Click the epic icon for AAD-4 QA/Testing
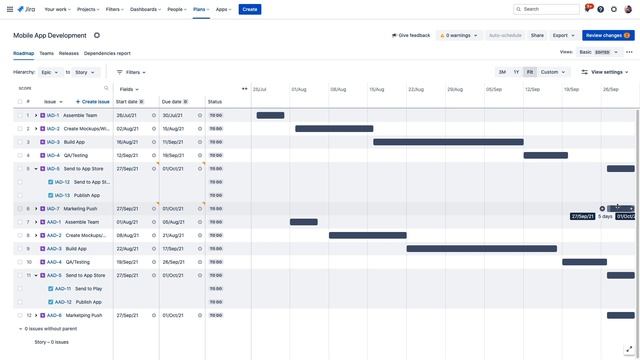 [42, 262]
